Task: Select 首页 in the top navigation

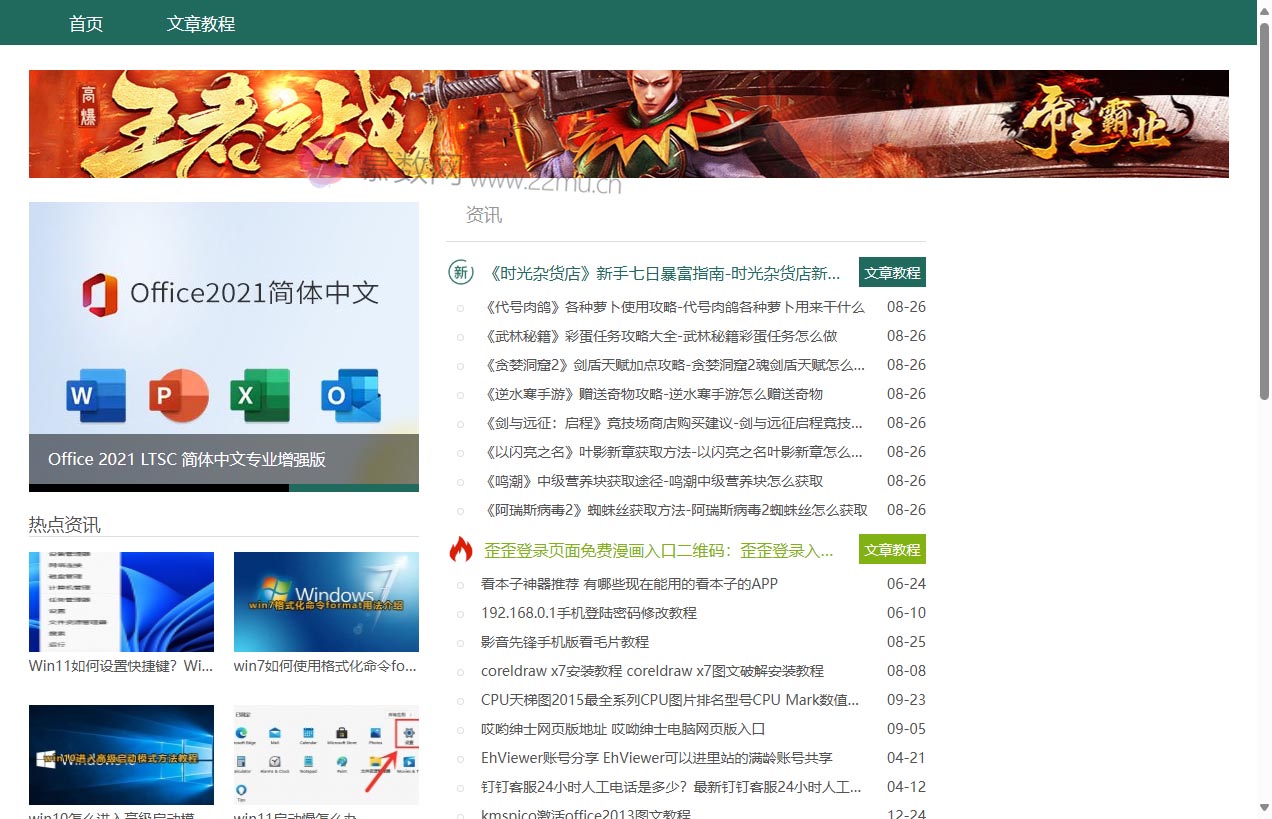Action: [x=85, y=22]
